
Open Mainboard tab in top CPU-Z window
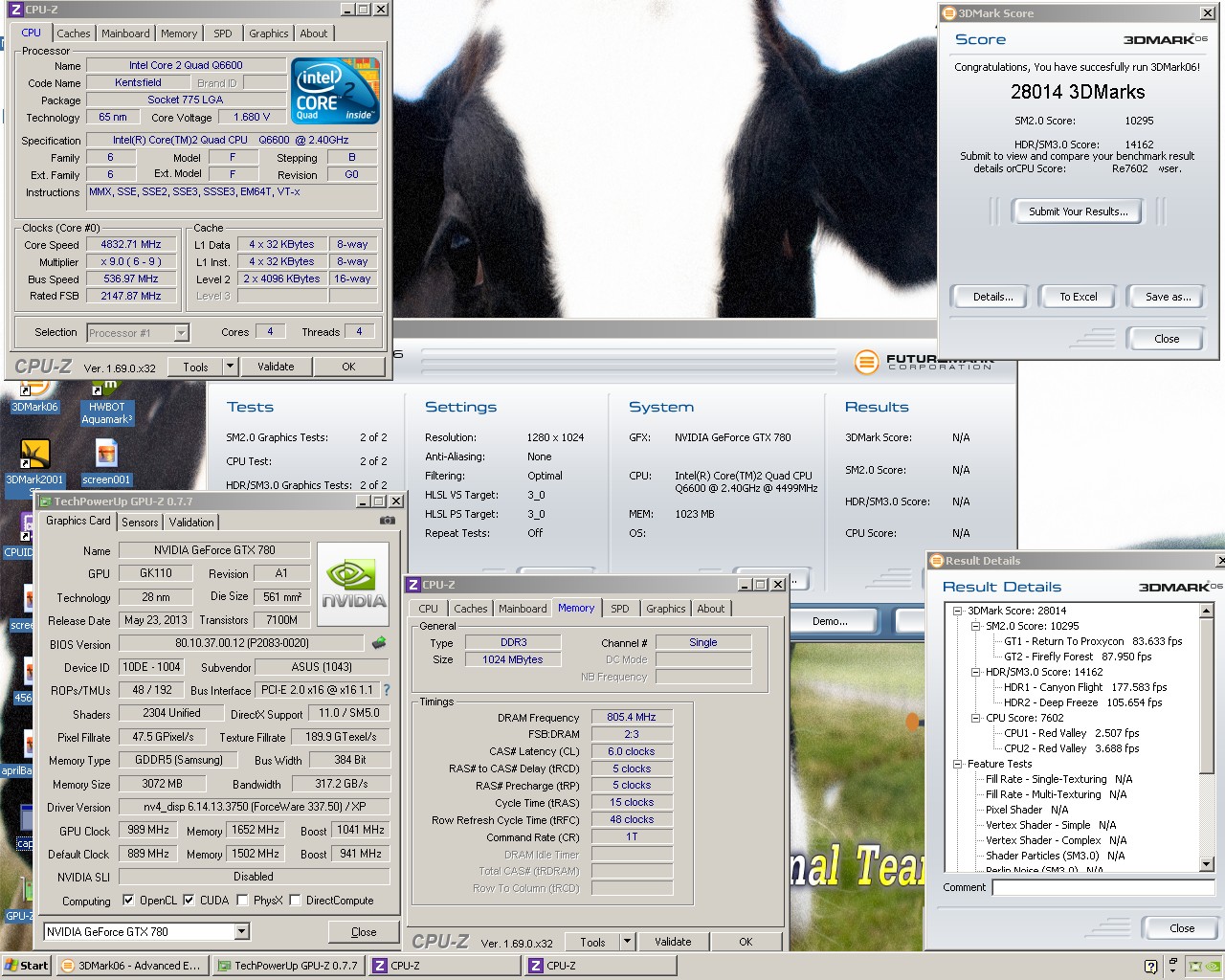pos(125,33)
